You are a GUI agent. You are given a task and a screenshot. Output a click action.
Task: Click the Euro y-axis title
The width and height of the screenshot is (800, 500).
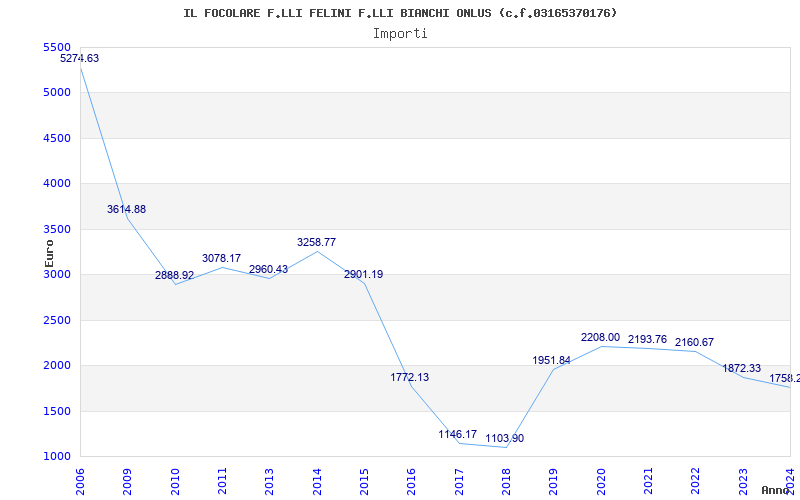49,254
